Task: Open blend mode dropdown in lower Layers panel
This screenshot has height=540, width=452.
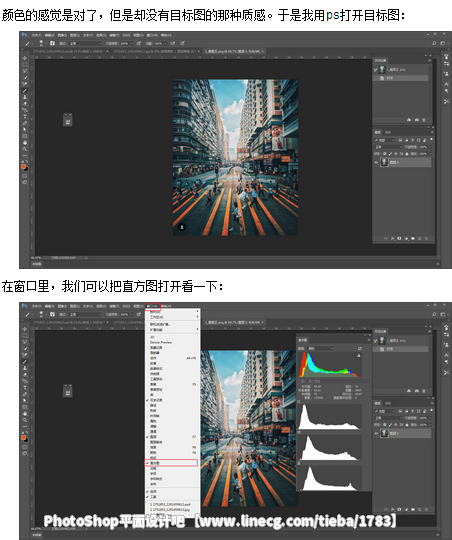Action: pyautogui.click(x=388, y=418)
